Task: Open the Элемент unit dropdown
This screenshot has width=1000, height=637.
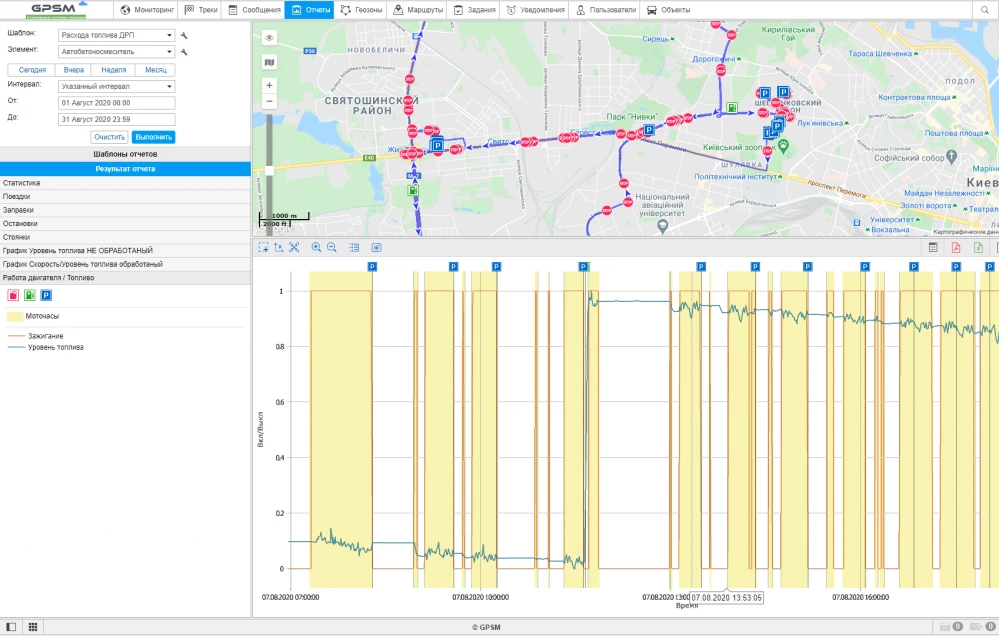Action: coord(116,50)
